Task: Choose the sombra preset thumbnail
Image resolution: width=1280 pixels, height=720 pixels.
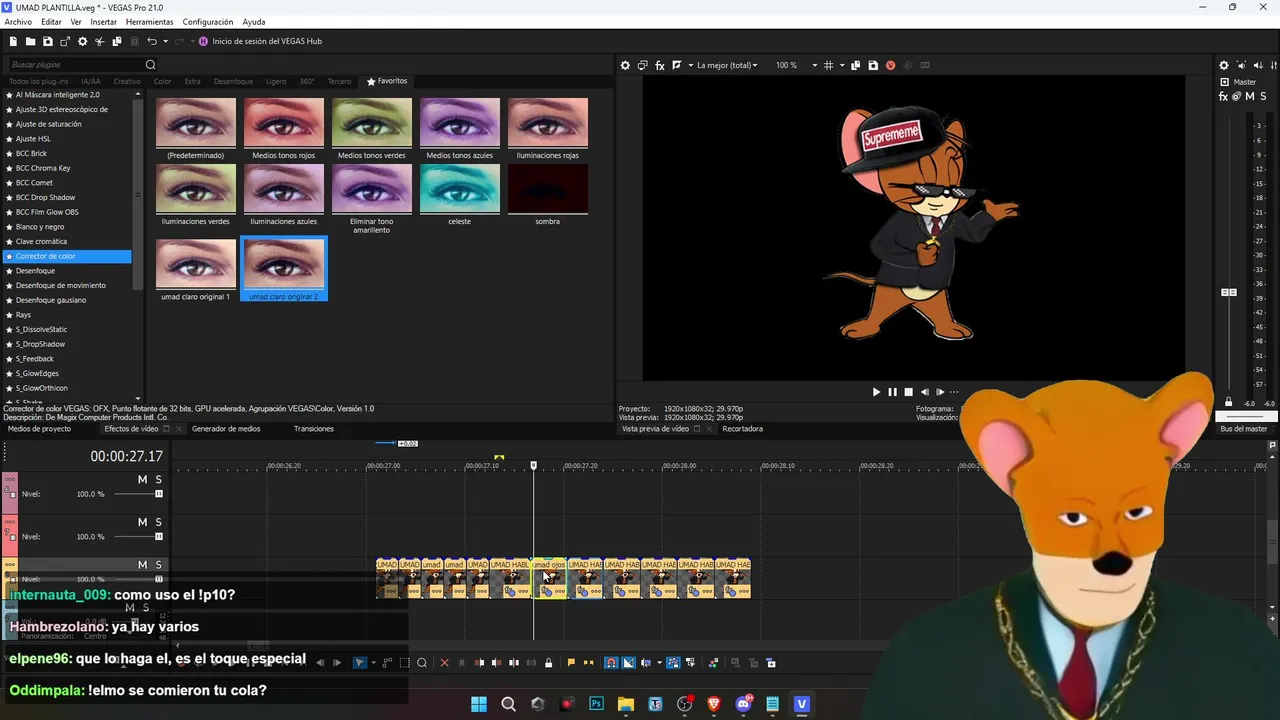Action: pyautogui.click(x=548, y=189)
